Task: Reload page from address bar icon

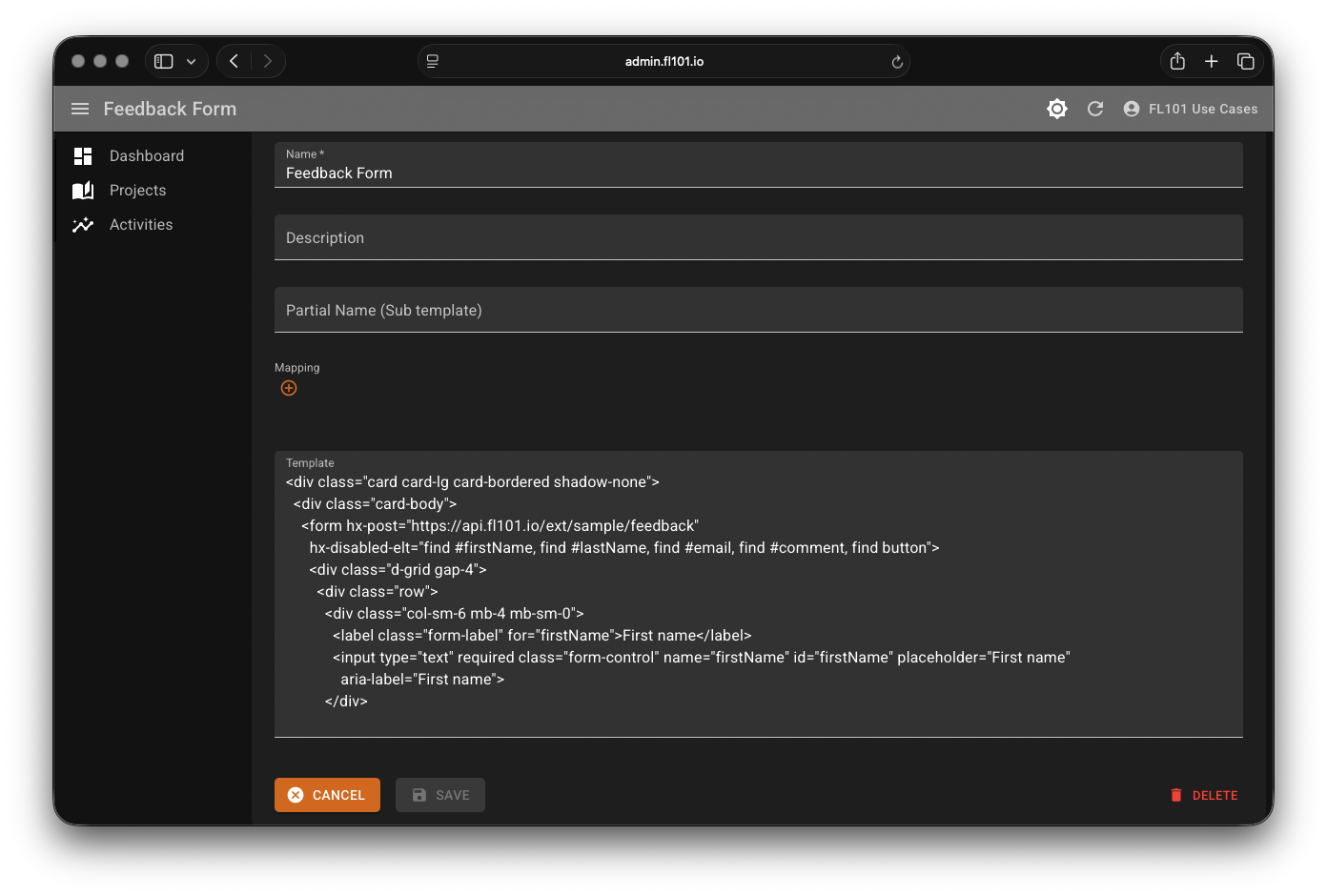Action: 896,62
